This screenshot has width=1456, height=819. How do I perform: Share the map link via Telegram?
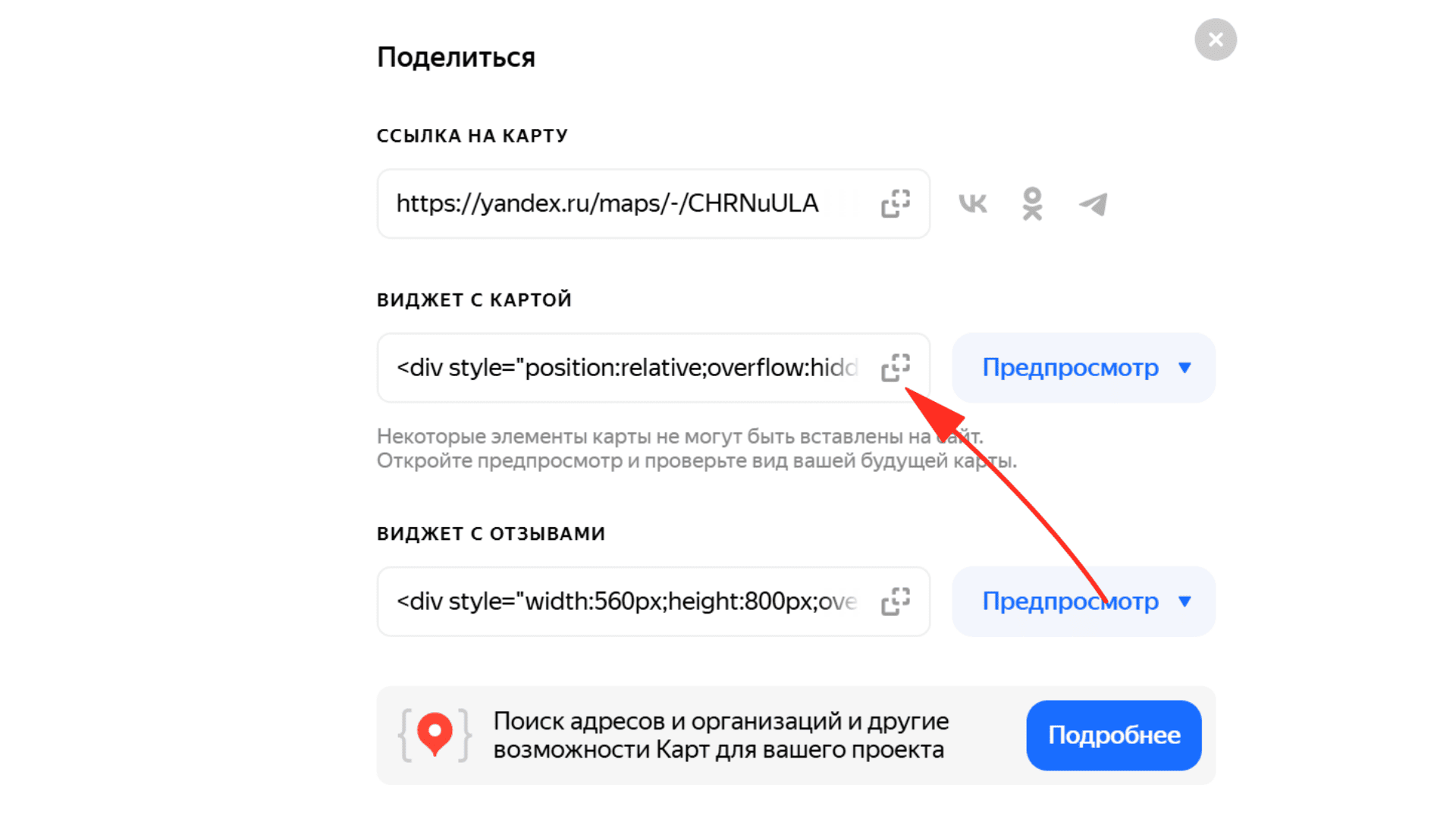coord(1094,204)
